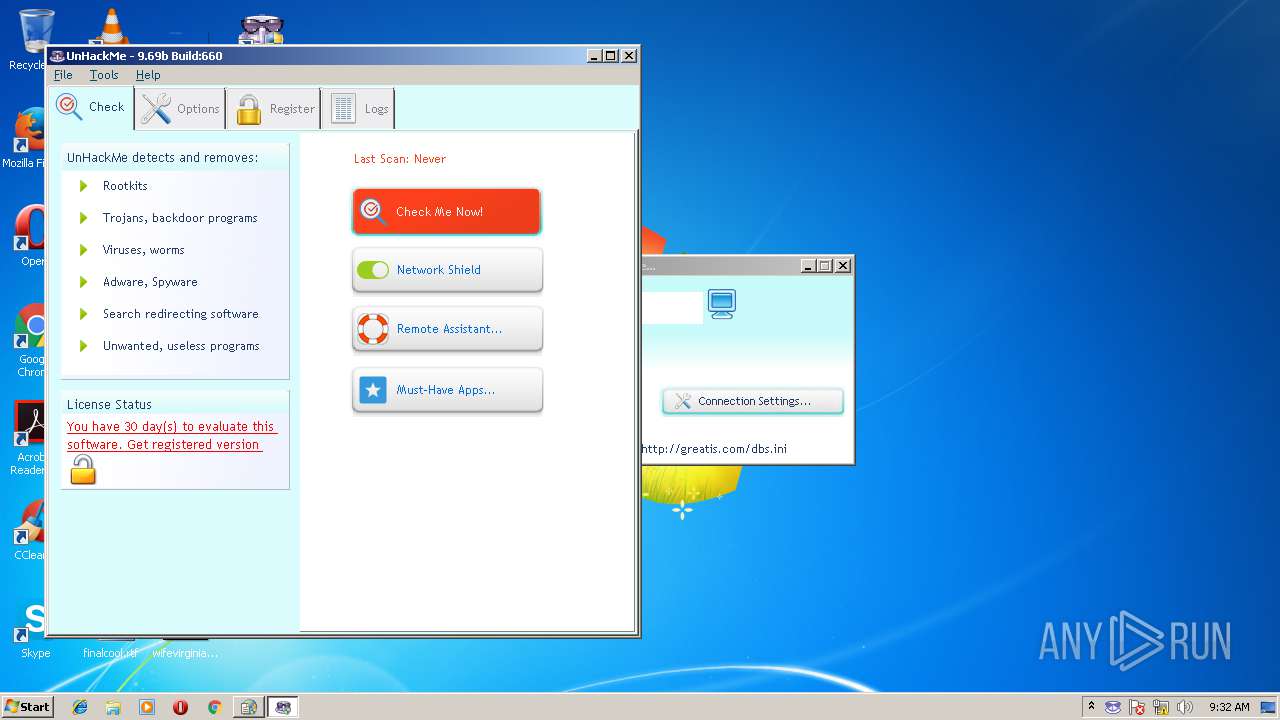
Task: Switch to the Register tab
Action: tap(274, 109)
